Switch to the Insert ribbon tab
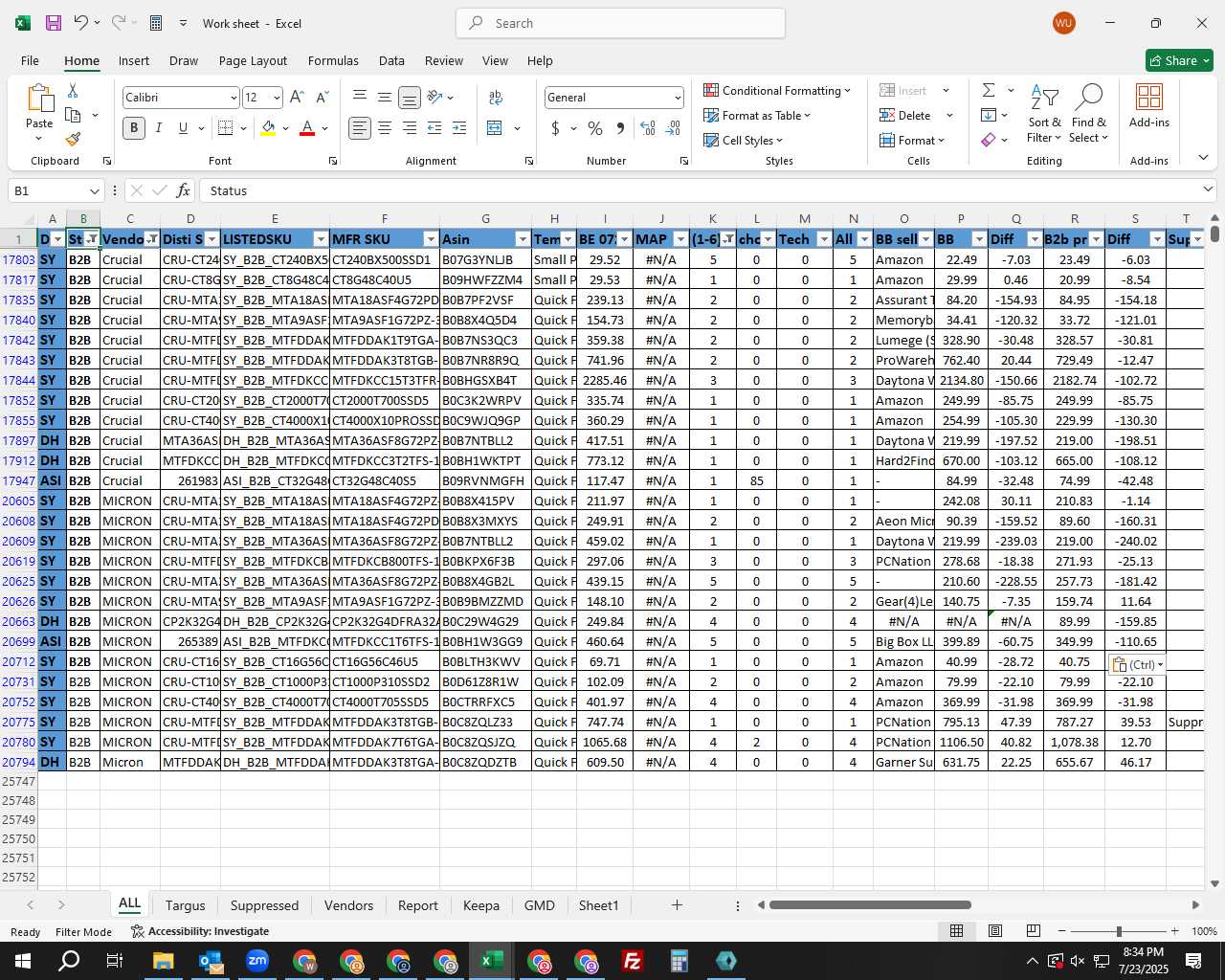The image size is (1225, 980). tap(134, 60)
